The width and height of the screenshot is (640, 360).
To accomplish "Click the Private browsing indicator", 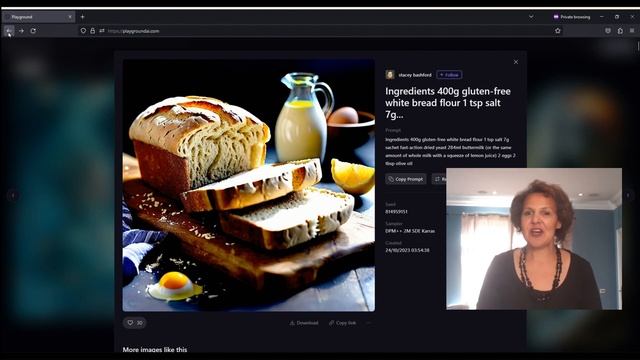I will (572, 17).
